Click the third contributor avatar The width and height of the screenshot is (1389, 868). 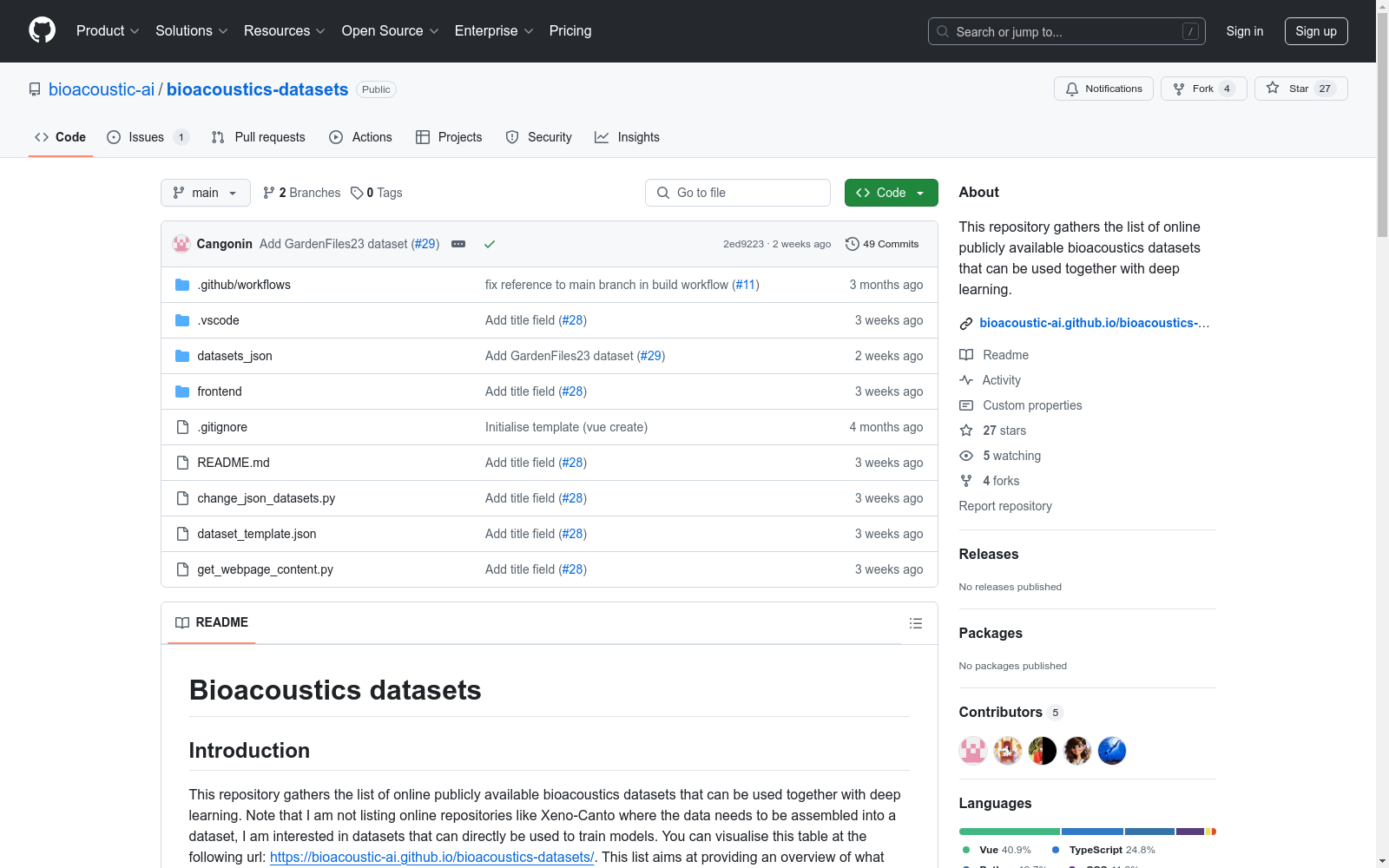click(1043, 751)
